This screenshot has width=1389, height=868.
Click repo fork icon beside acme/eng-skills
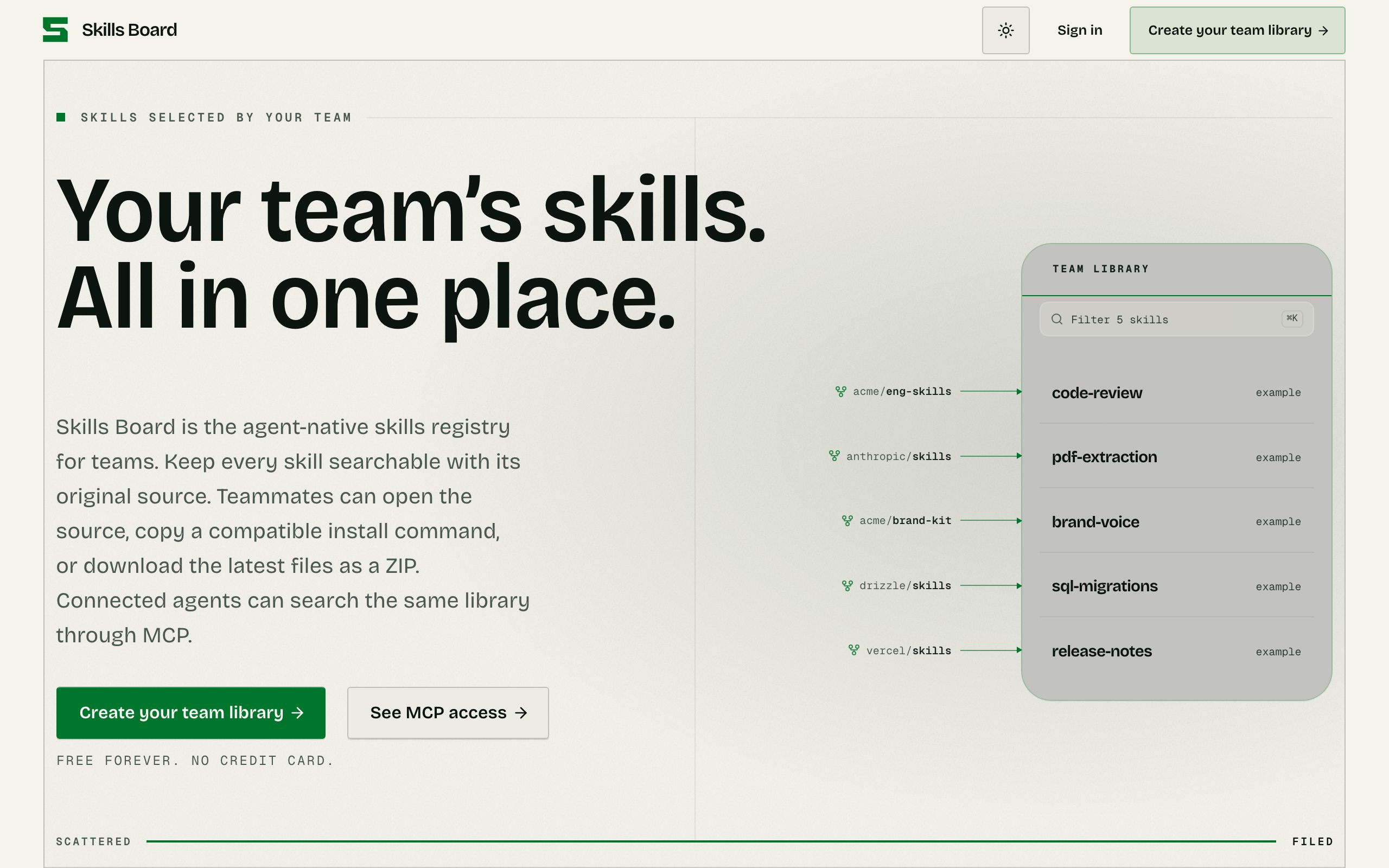coord(841,392)
